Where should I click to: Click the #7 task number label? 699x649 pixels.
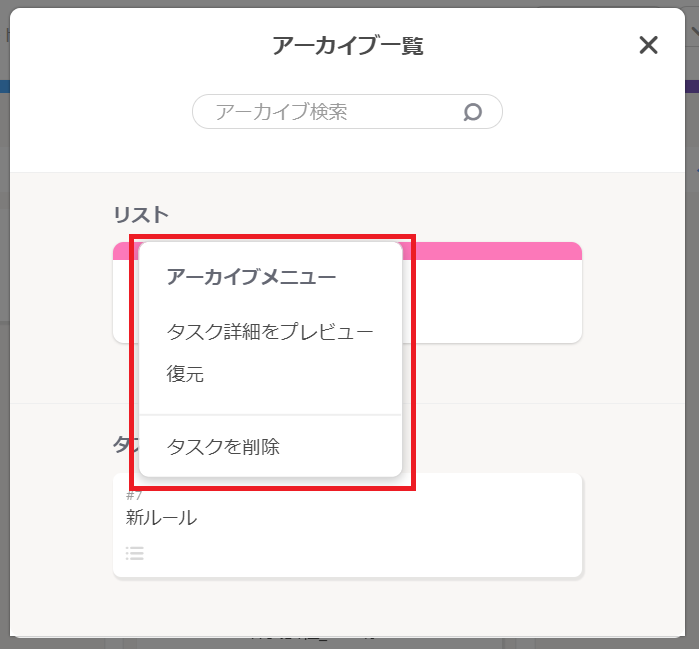(135, 496)
